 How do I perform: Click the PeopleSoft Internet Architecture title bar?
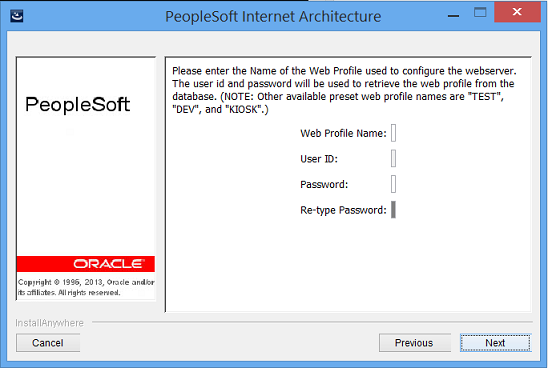tap(273, 16)
